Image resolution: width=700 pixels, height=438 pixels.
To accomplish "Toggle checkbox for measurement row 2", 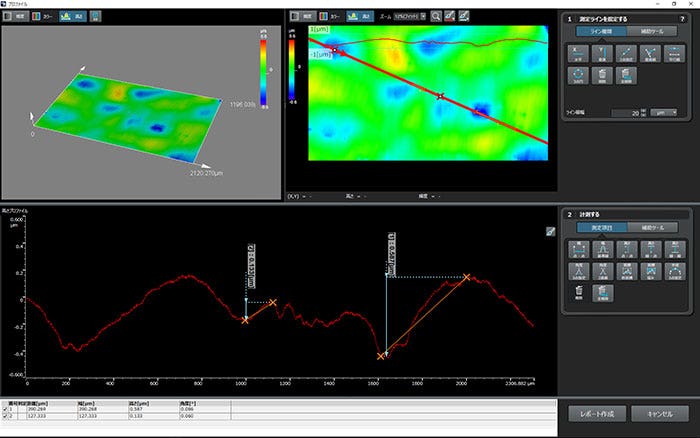I will coord(4,416).
